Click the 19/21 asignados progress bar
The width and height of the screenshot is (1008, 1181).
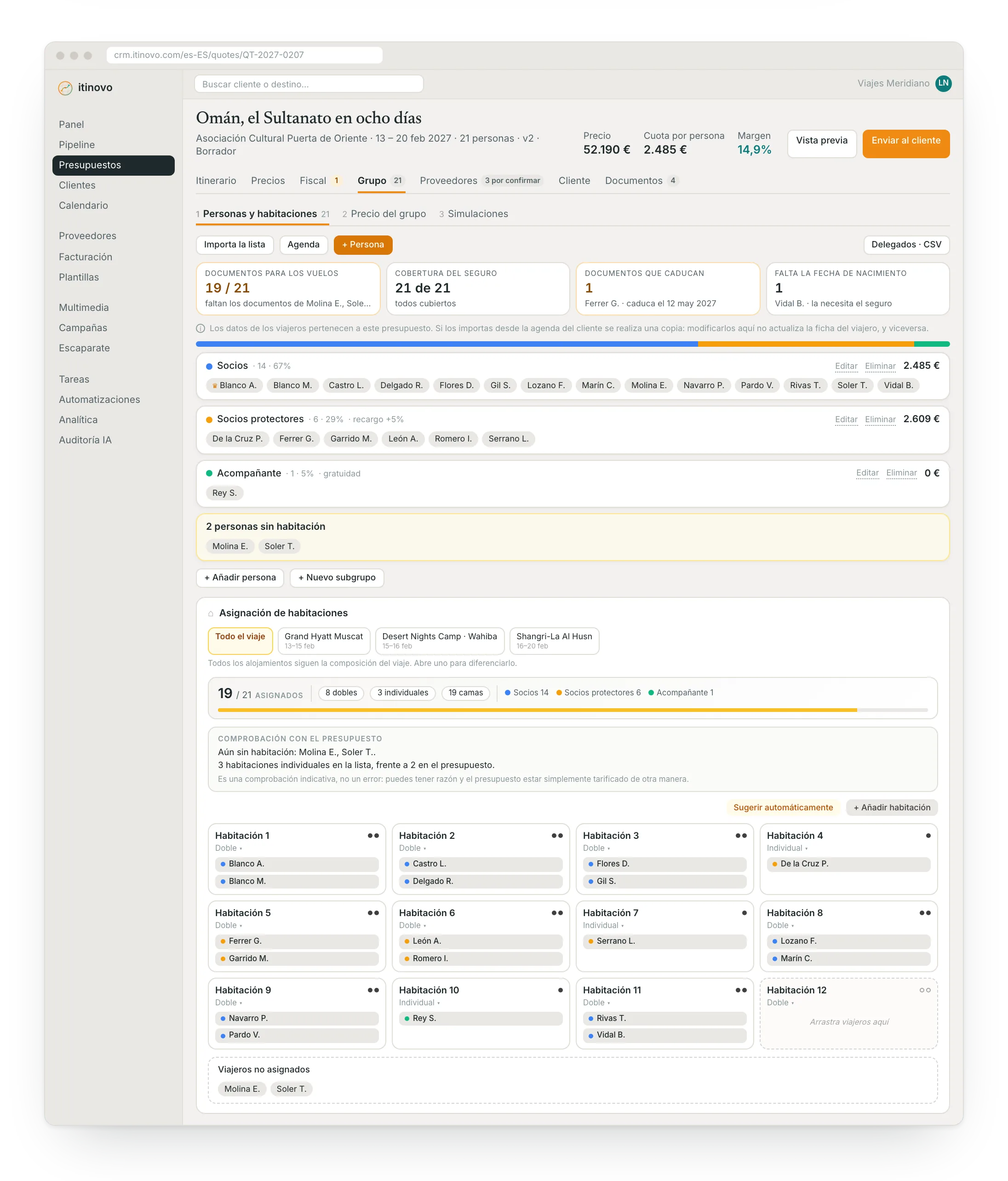572,710
